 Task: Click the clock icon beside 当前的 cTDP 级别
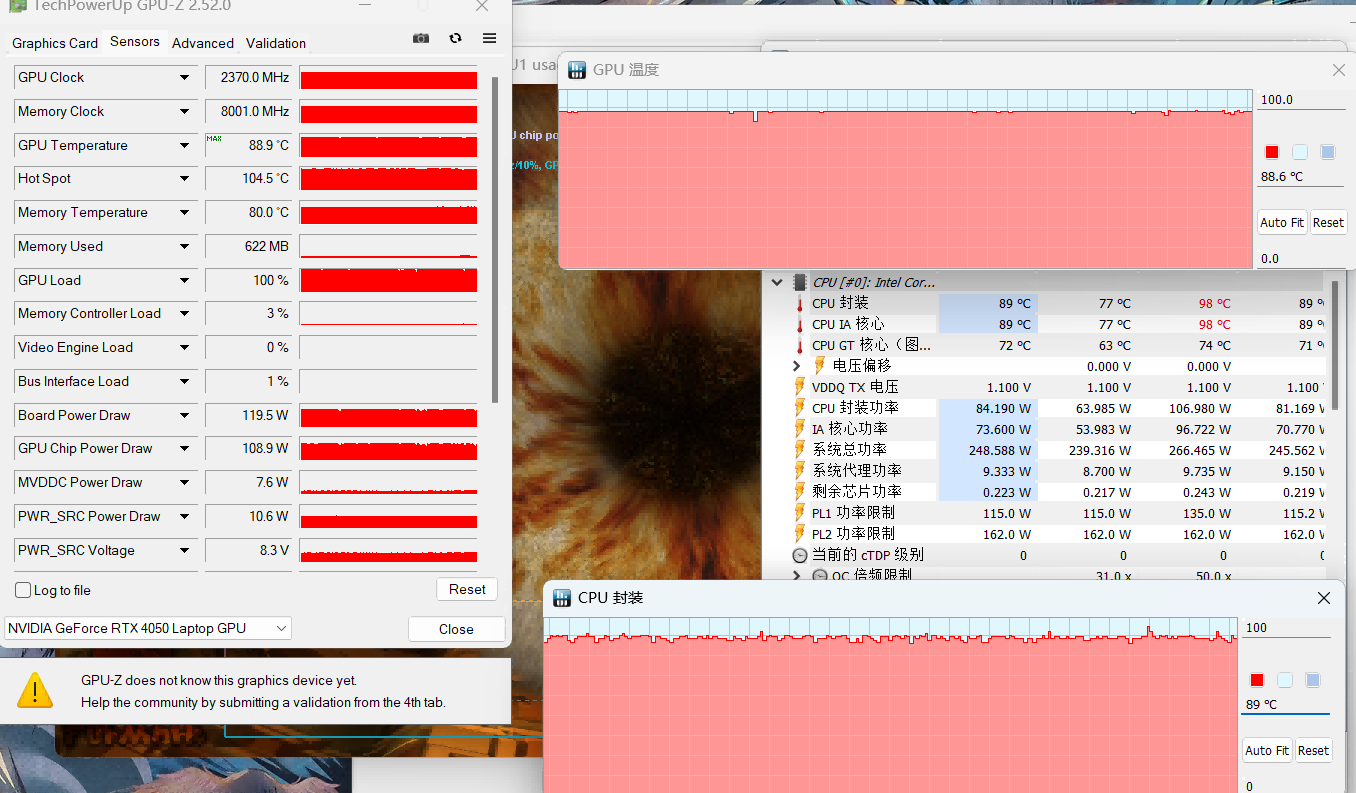[x=799, y=555]
